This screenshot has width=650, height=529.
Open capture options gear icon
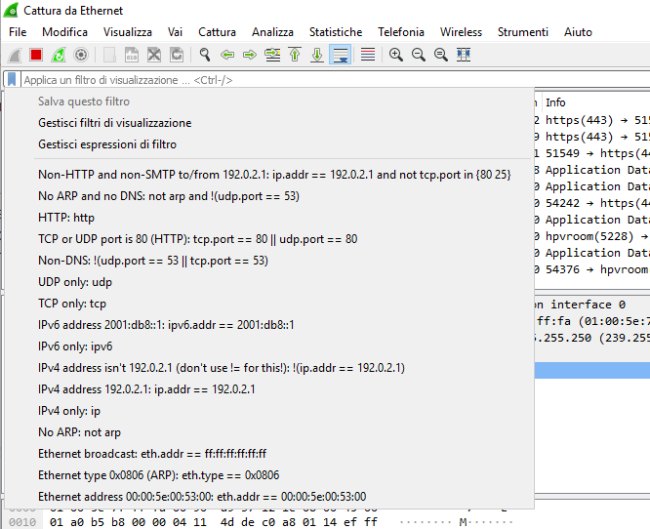(x=81, y=55)
